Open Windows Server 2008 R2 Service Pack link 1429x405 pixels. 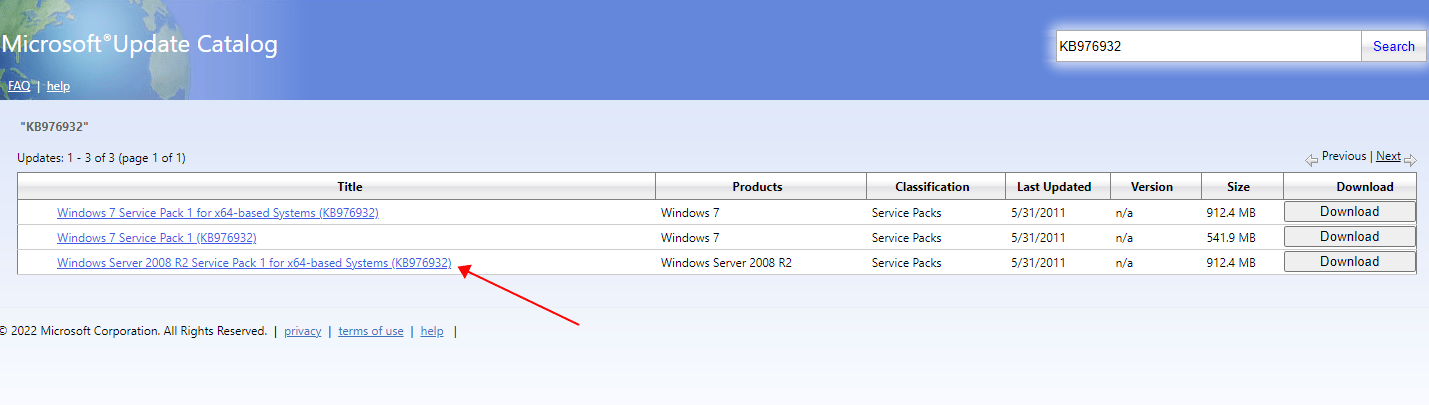point(254,262)
